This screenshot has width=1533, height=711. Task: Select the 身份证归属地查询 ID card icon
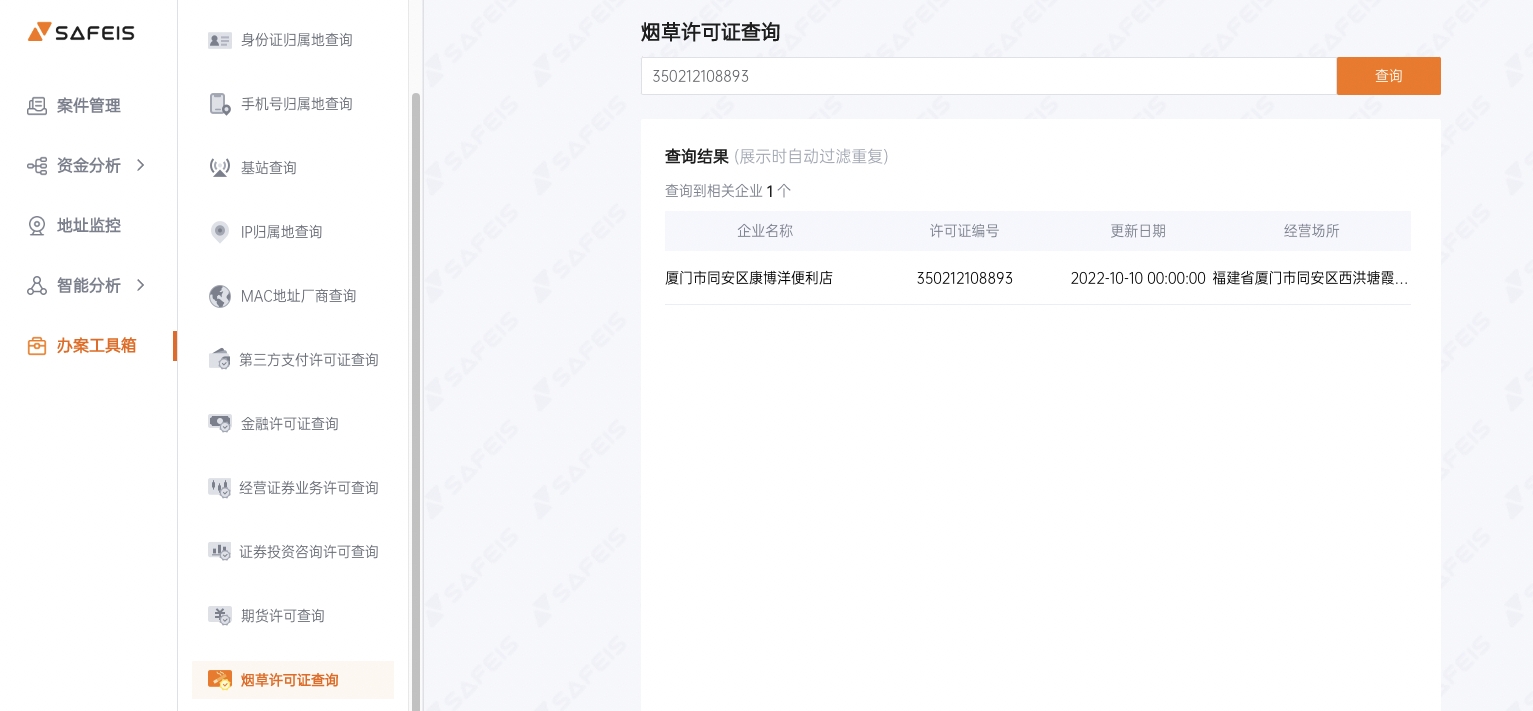220,40
